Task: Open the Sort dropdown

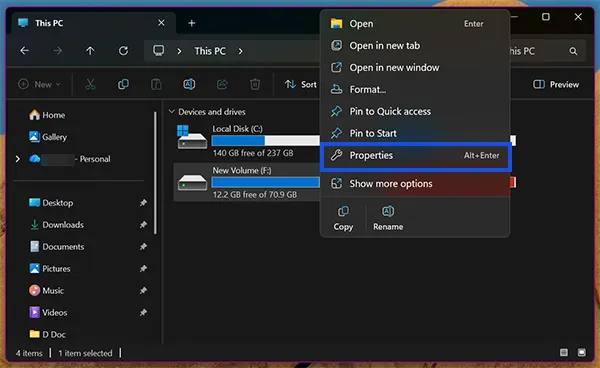Action: tap(301, 84)
